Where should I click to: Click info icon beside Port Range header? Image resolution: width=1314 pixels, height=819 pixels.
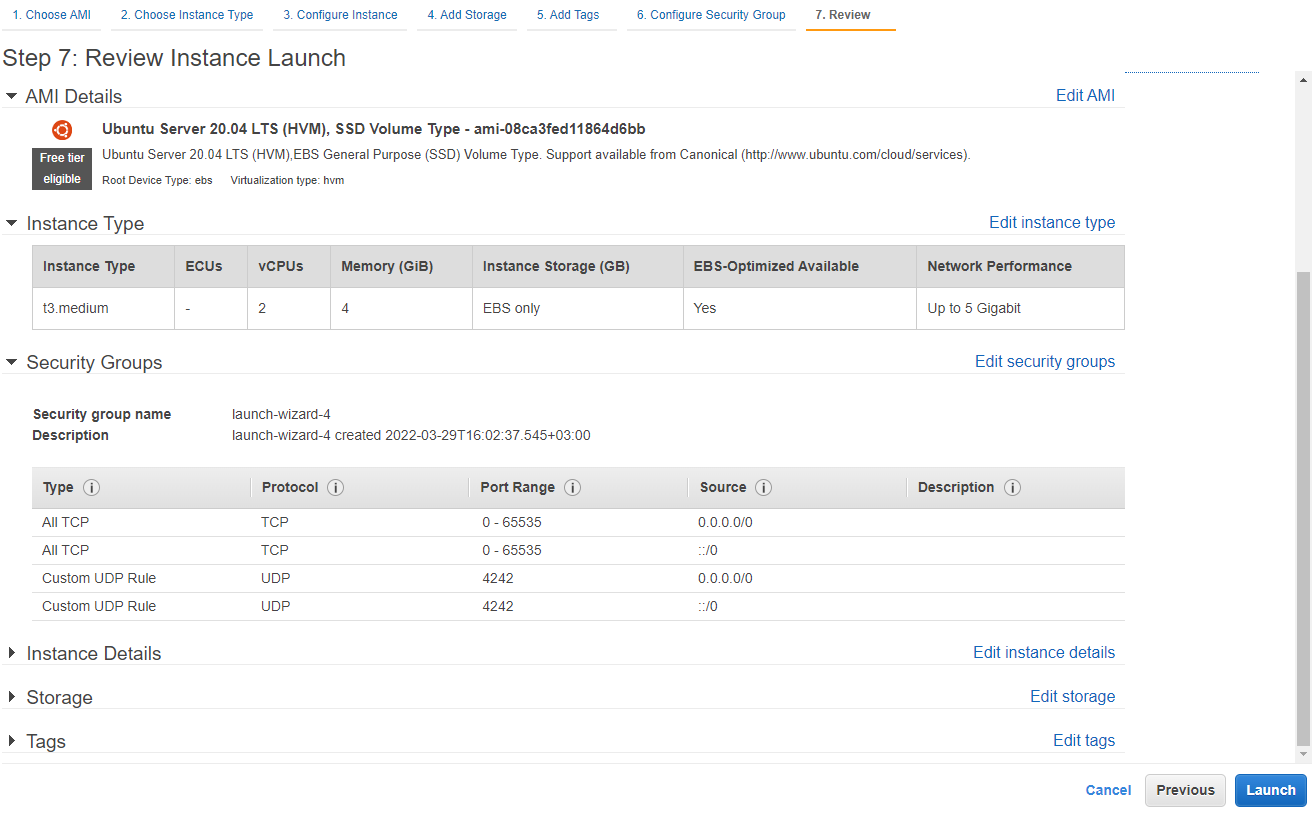click(x=573, y=488)
